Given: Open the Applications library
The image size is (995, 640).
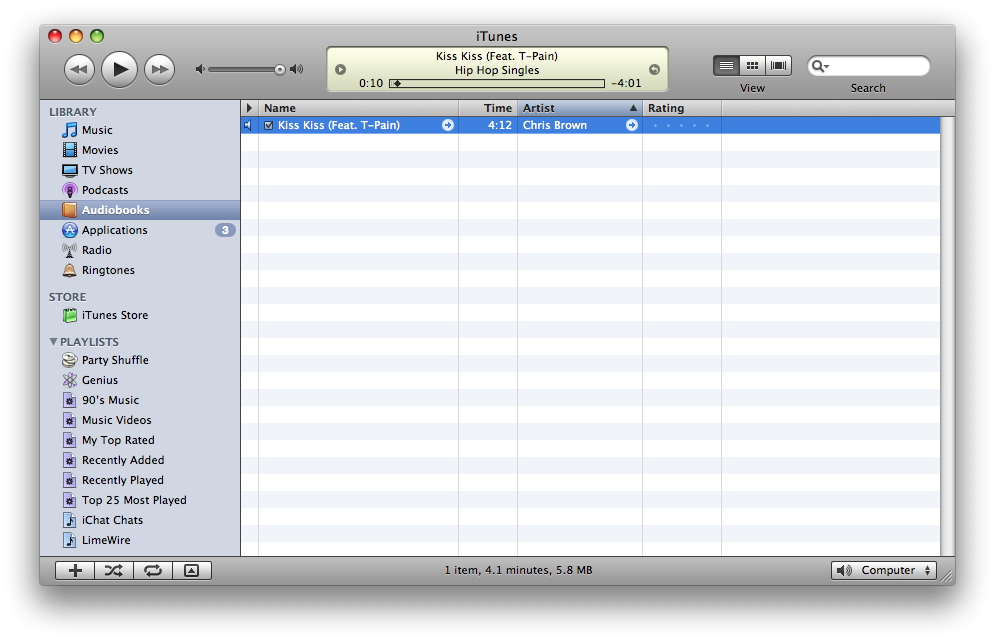Looking at the screenshot, I should 114,230.
